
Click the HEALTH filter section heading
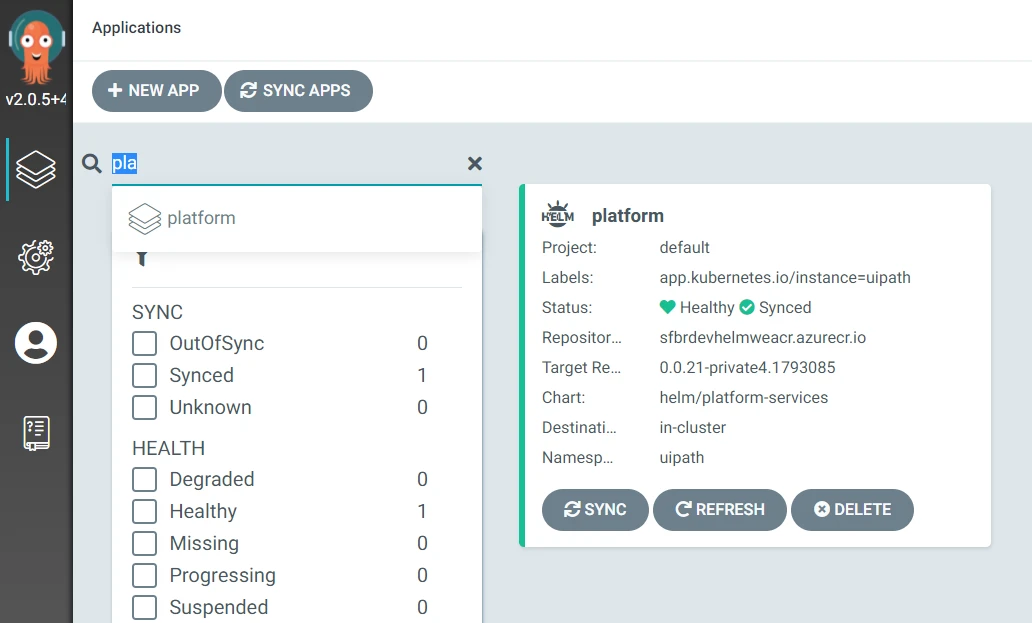pos(168,448)
